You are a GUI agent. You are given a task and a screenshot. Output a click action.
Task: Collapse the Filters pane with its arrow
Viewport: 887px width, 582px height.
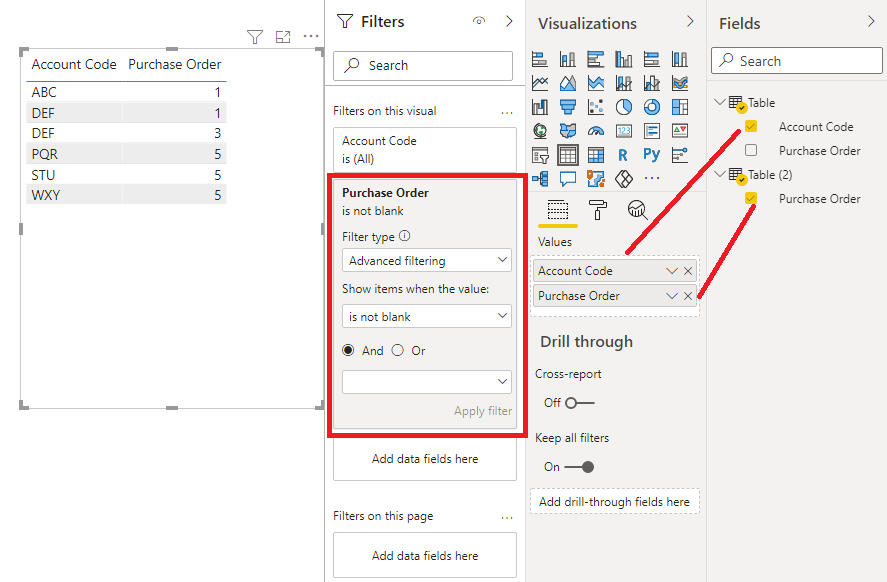pyautogui.click(x=509, y=21)
